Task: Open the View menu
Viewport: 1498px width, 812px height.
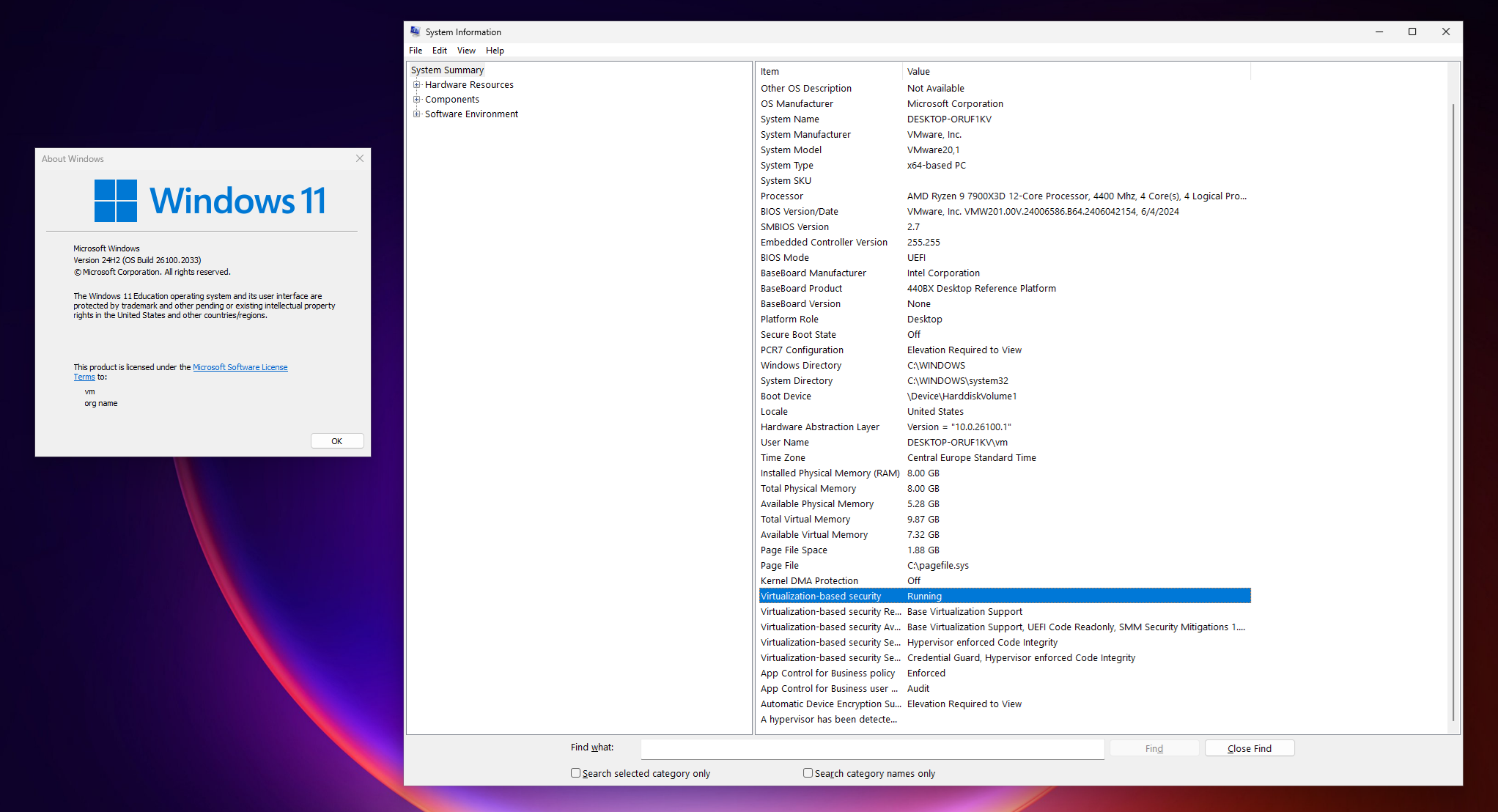Action: [466, 51]
